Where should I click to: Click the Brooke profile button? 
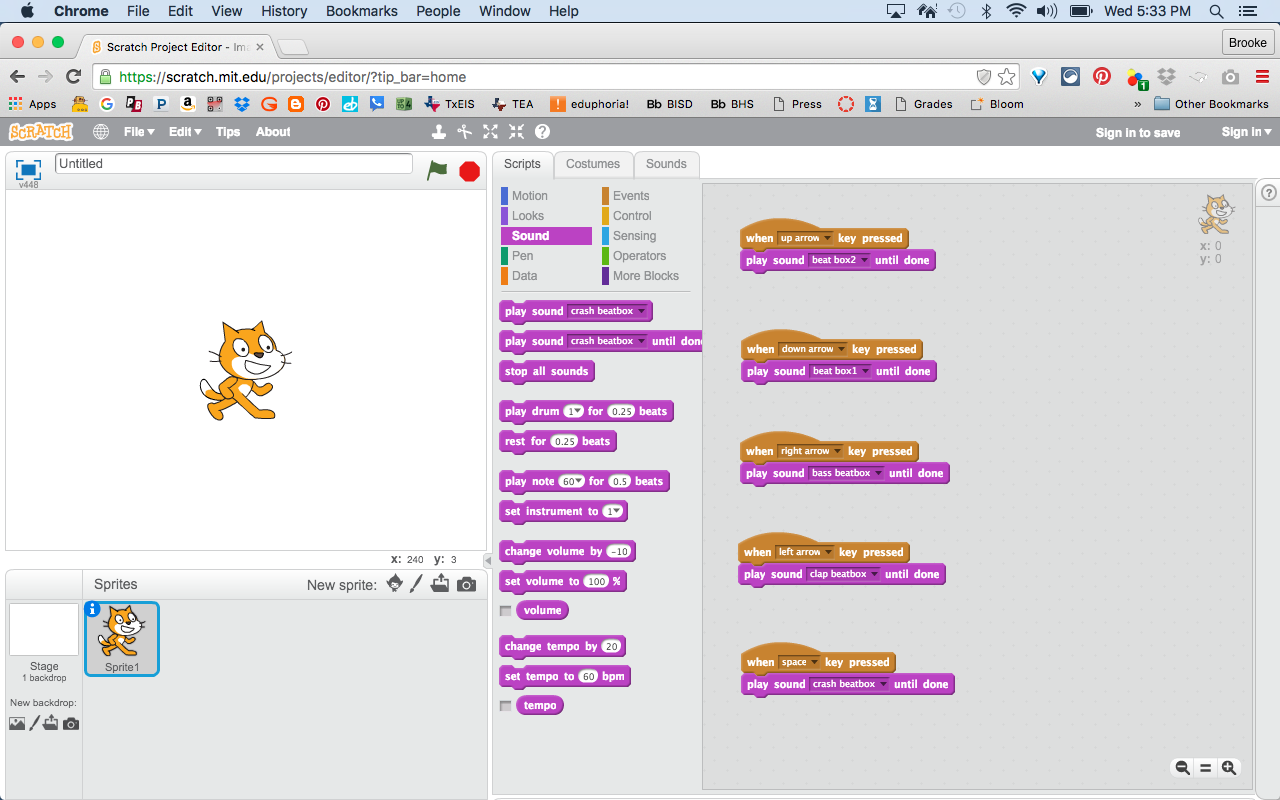[1248, 42]
